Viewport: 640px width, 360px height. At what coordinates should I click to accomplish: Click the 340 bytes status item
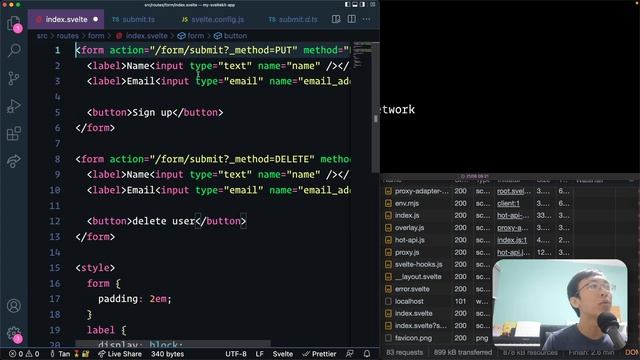[167, 354]
